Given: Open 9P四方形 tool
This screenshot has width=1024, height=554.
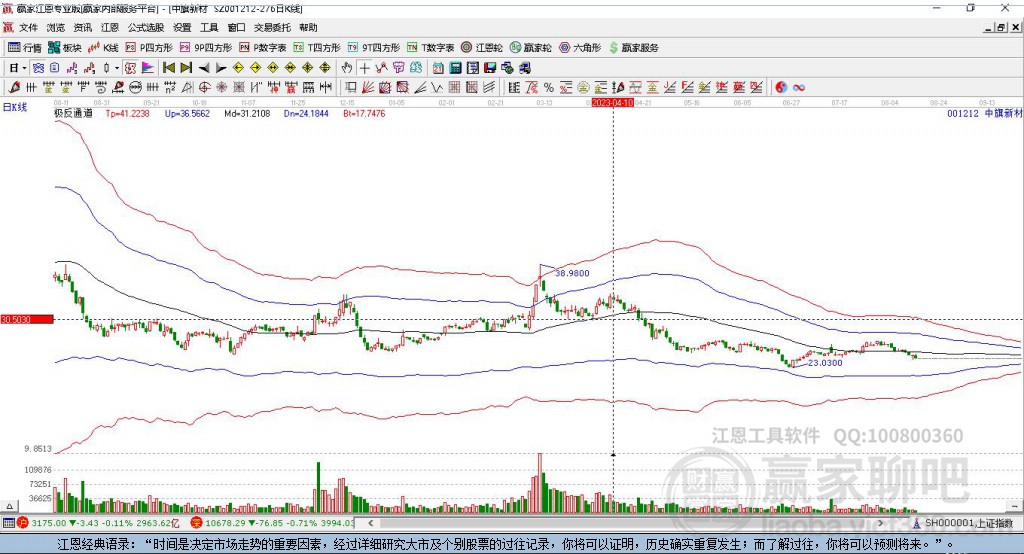Looking at the screenshot, I should (x=206, y=48).
